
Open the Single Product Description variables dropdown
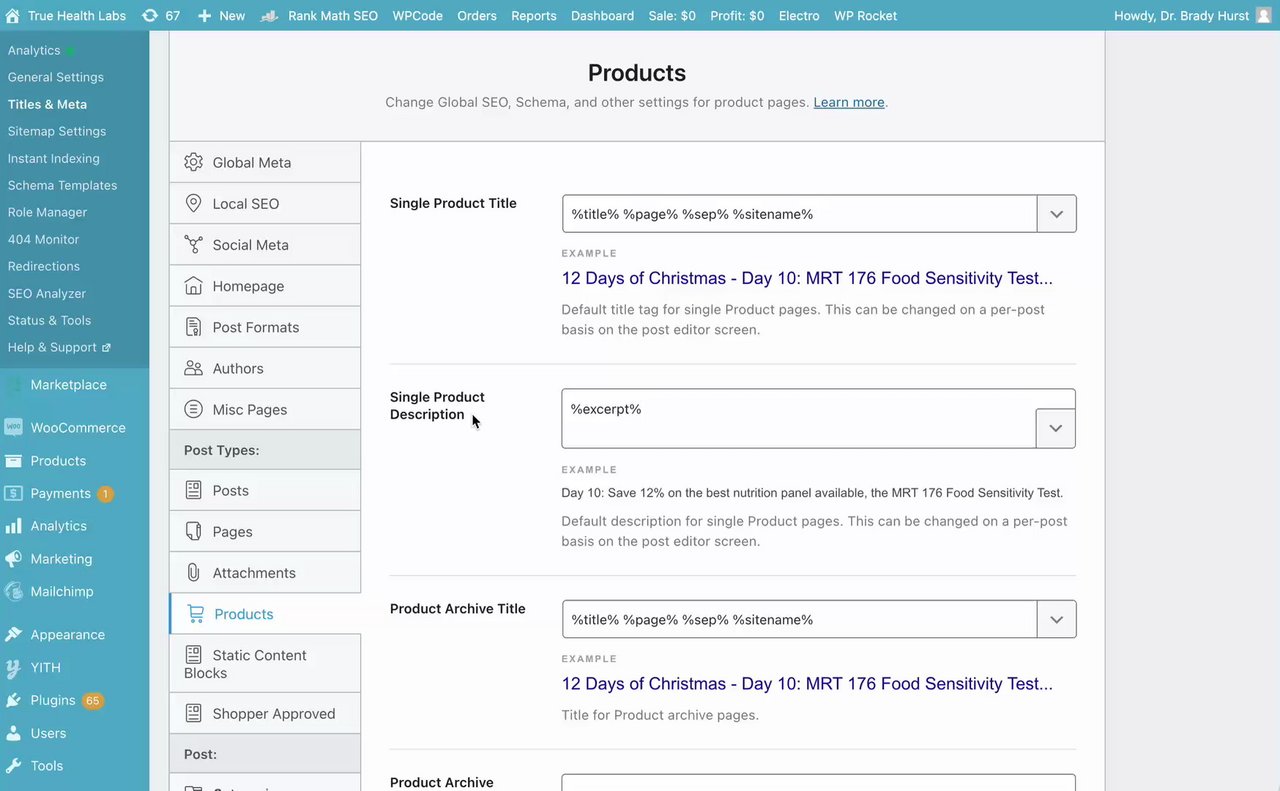tap(1055, 428)
